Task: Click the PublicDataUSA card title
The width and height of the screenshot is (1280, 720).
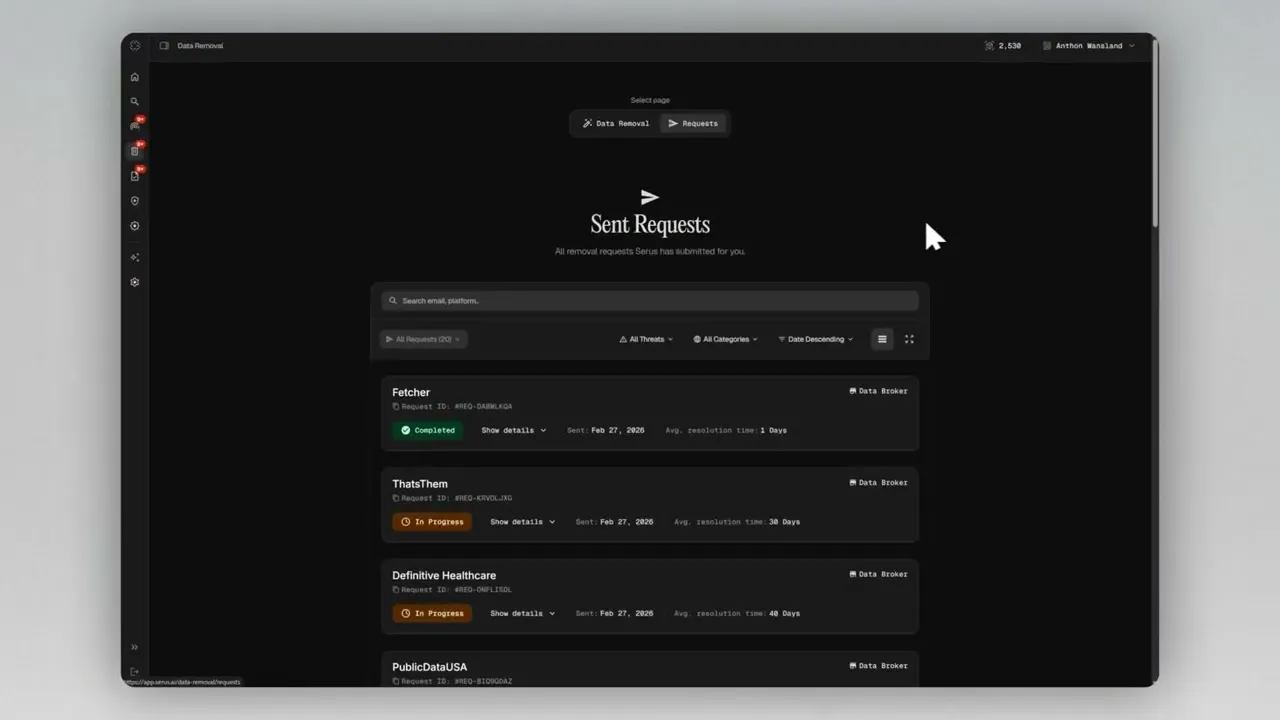Action: (429, 667)
